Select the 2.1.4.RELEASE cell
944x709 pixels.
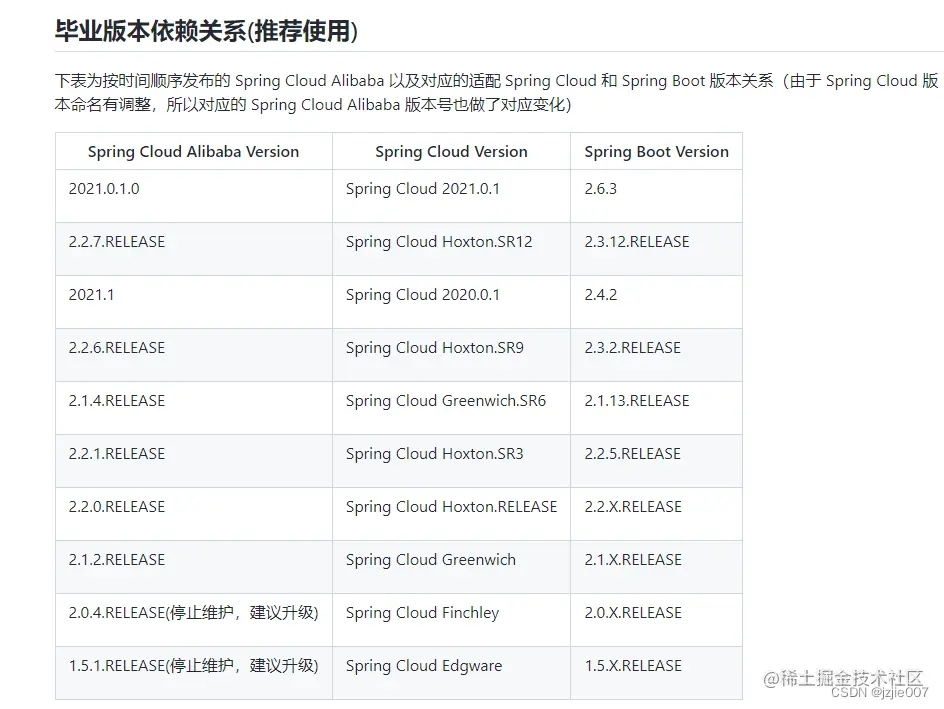click(x=194, y=408)
